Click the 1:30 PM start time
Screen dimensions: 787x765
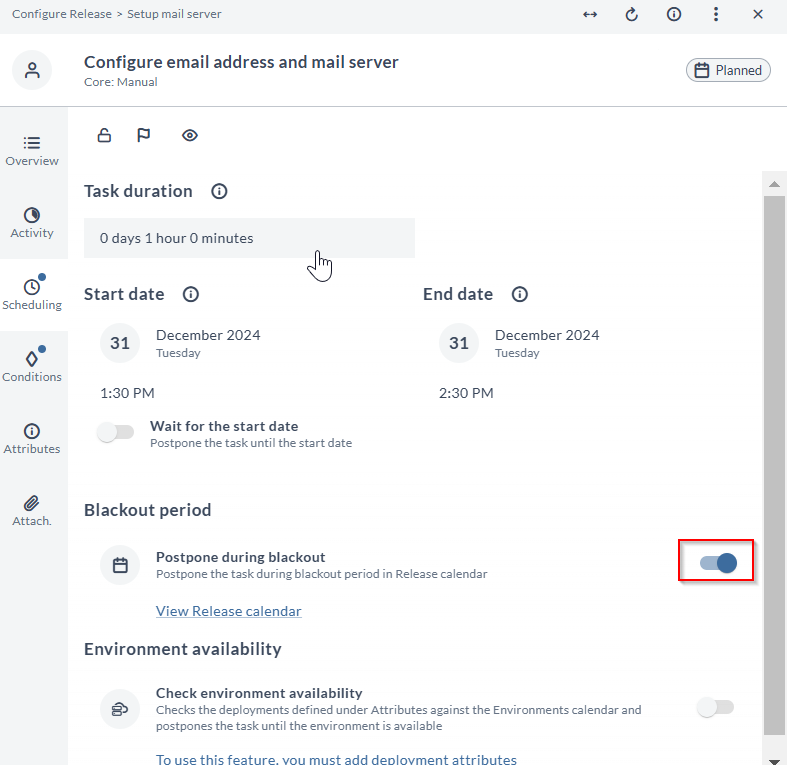(127, 393)
